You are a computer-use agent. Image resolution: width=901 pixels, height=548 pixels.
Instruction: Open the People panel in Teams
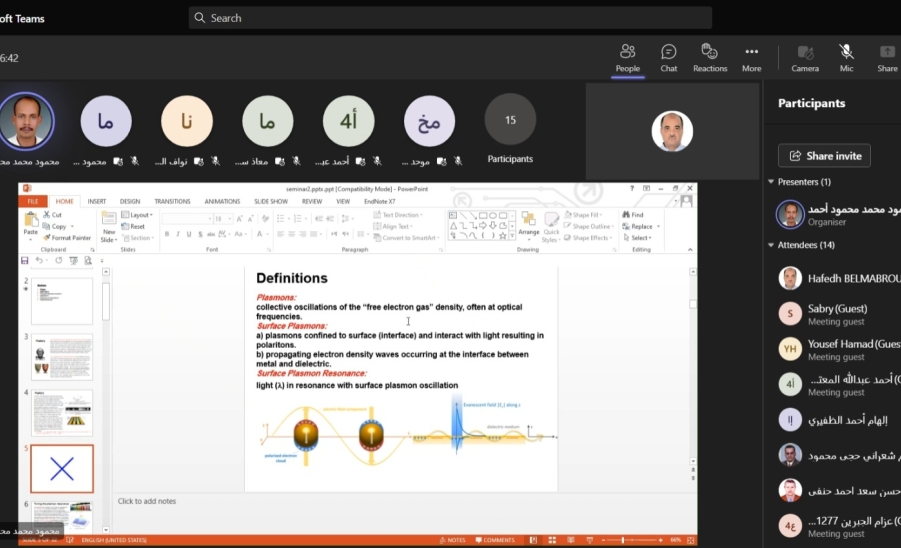click(x=627, y=59)
